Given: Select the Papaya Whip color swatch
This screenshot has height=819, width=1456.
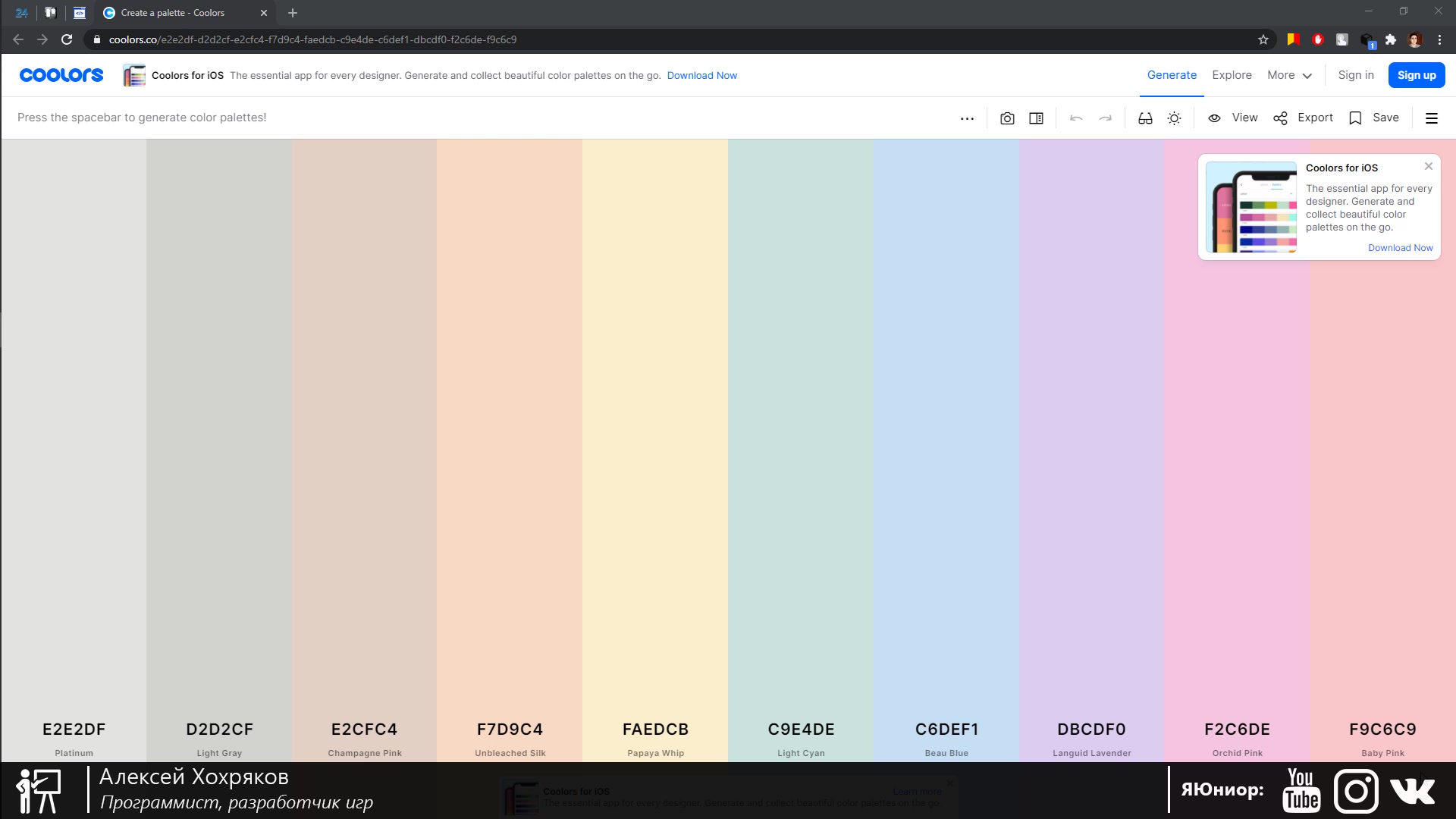Looking at the screenshot, I should pos(655,450).
